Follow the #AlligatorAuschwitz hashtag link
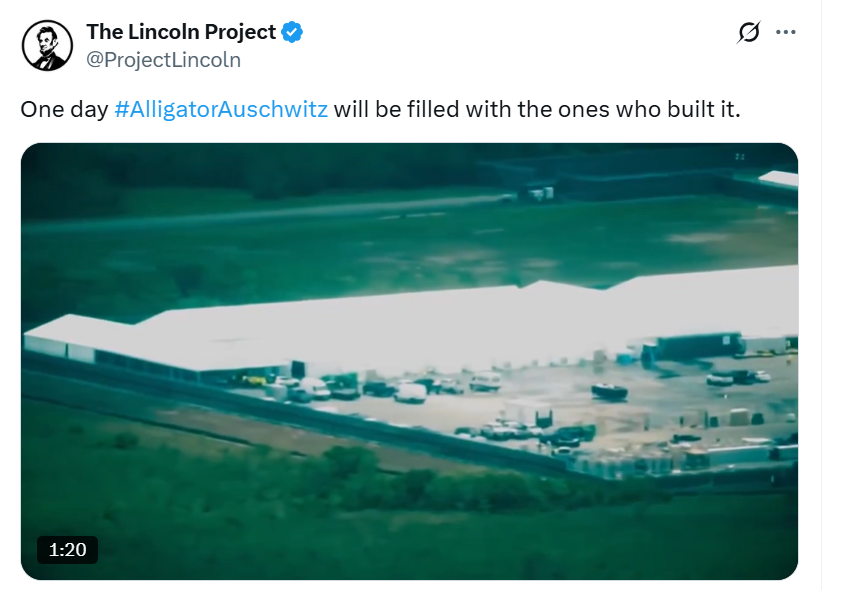 click(221, 110)
